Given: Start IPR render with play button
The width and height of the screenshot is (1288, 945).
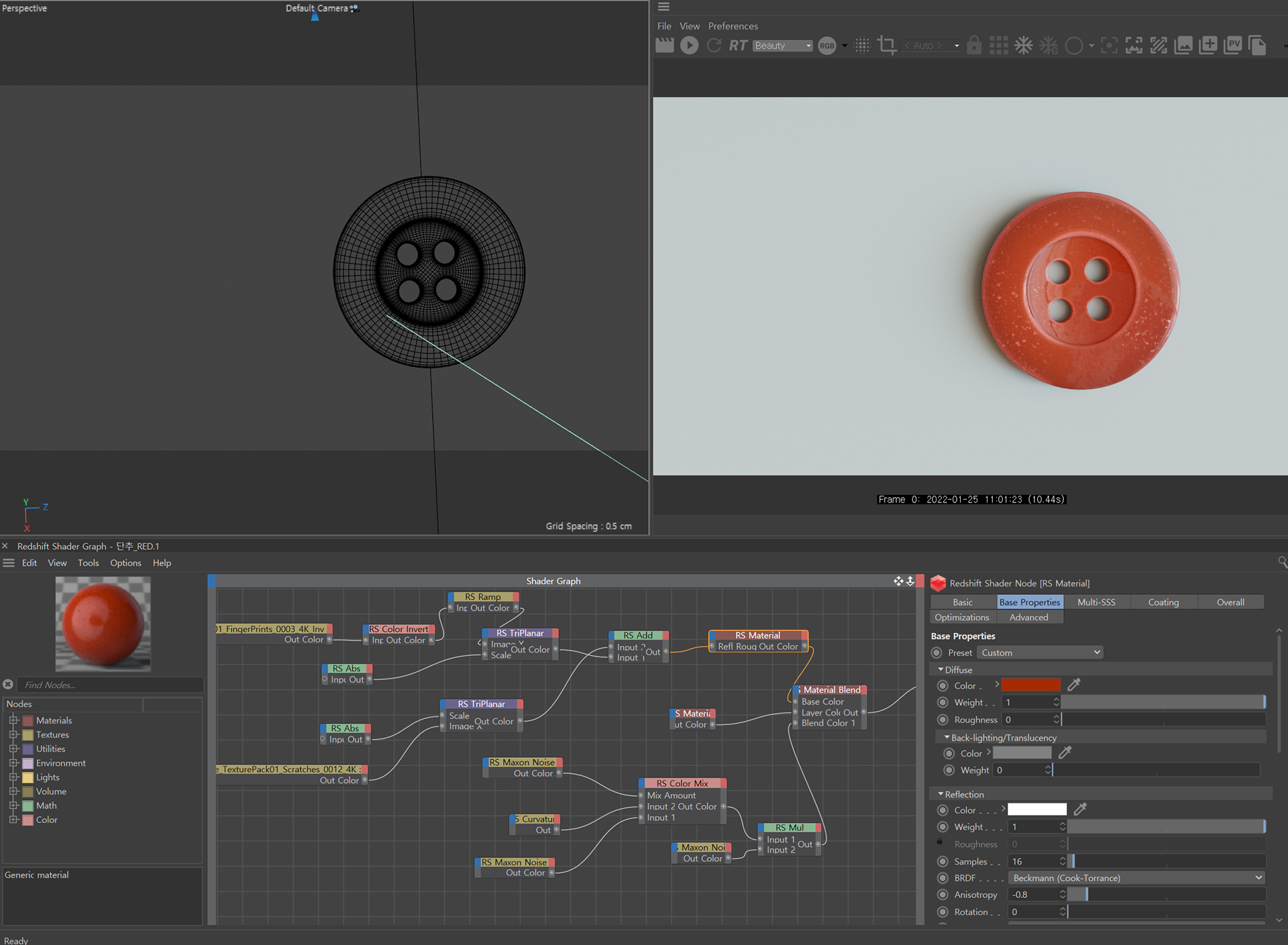Looking at the screenshot, I should coord(689,46).
